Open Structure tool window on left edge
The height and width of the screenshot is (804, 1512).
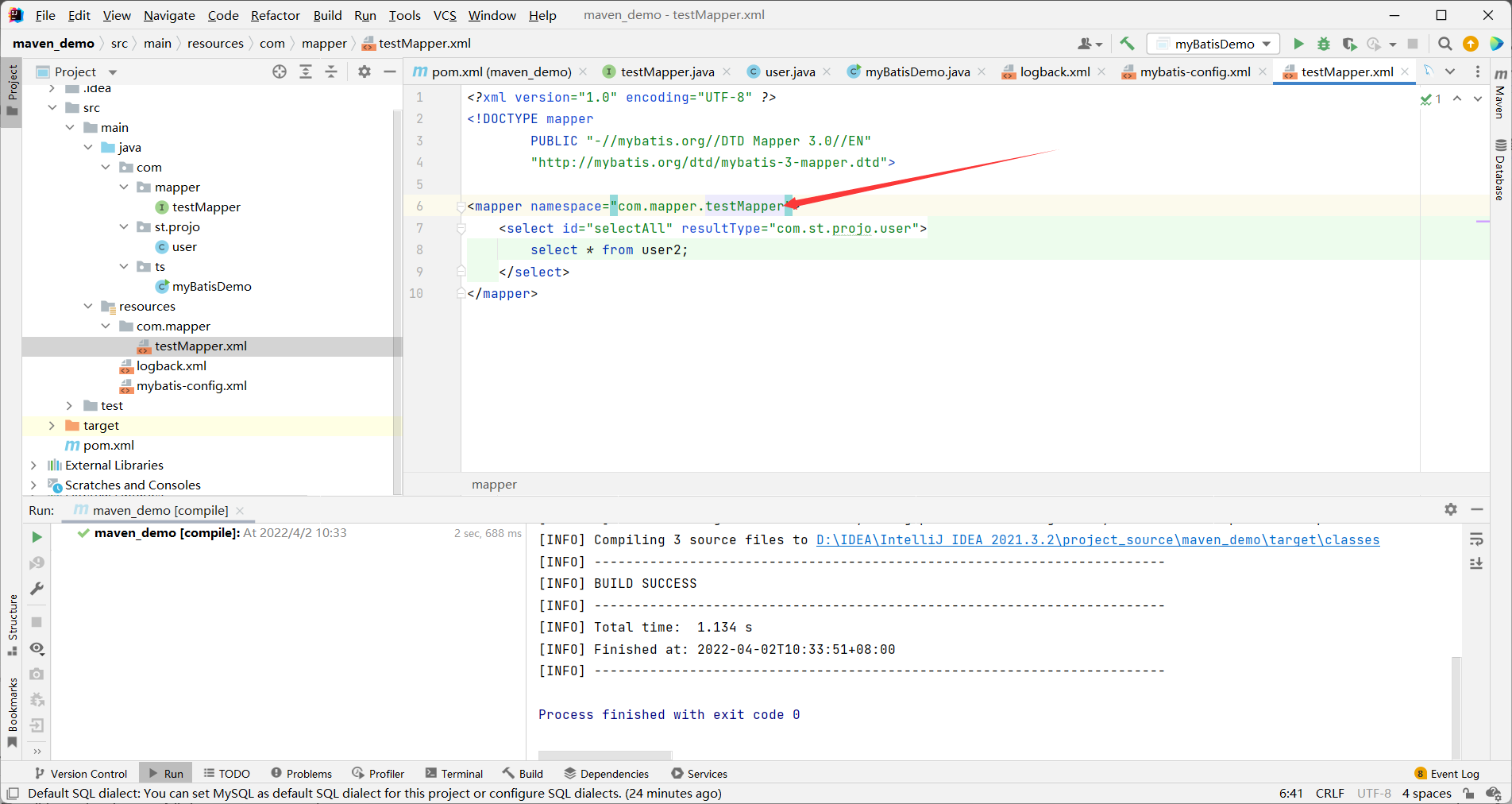coord(13,625)
